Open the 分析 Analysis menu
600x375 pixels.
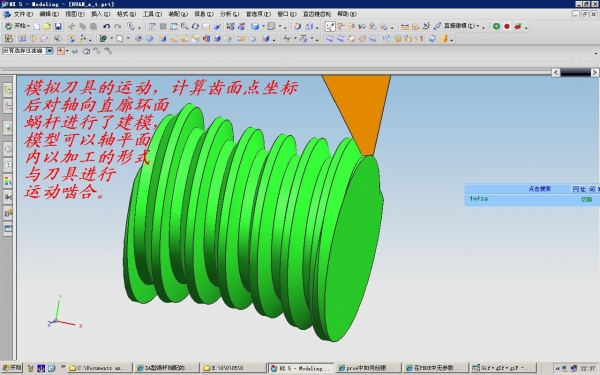[x=229, y=14]
